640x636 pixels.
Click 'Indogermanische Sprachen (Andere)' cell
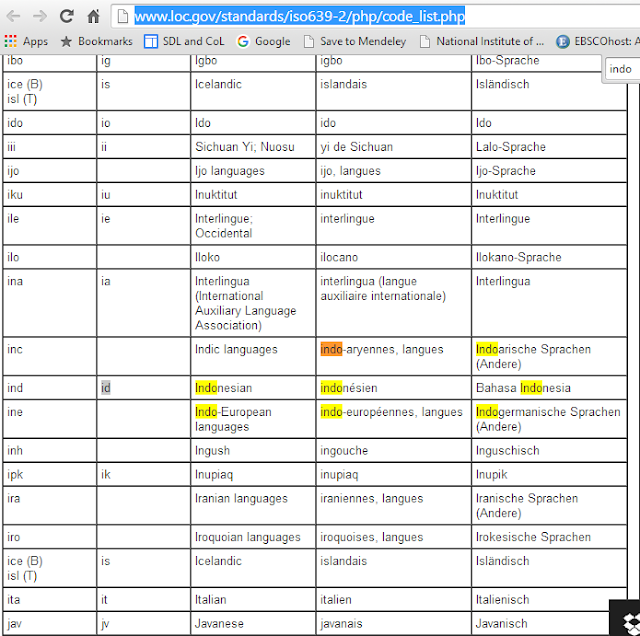[x=549, y=419]
